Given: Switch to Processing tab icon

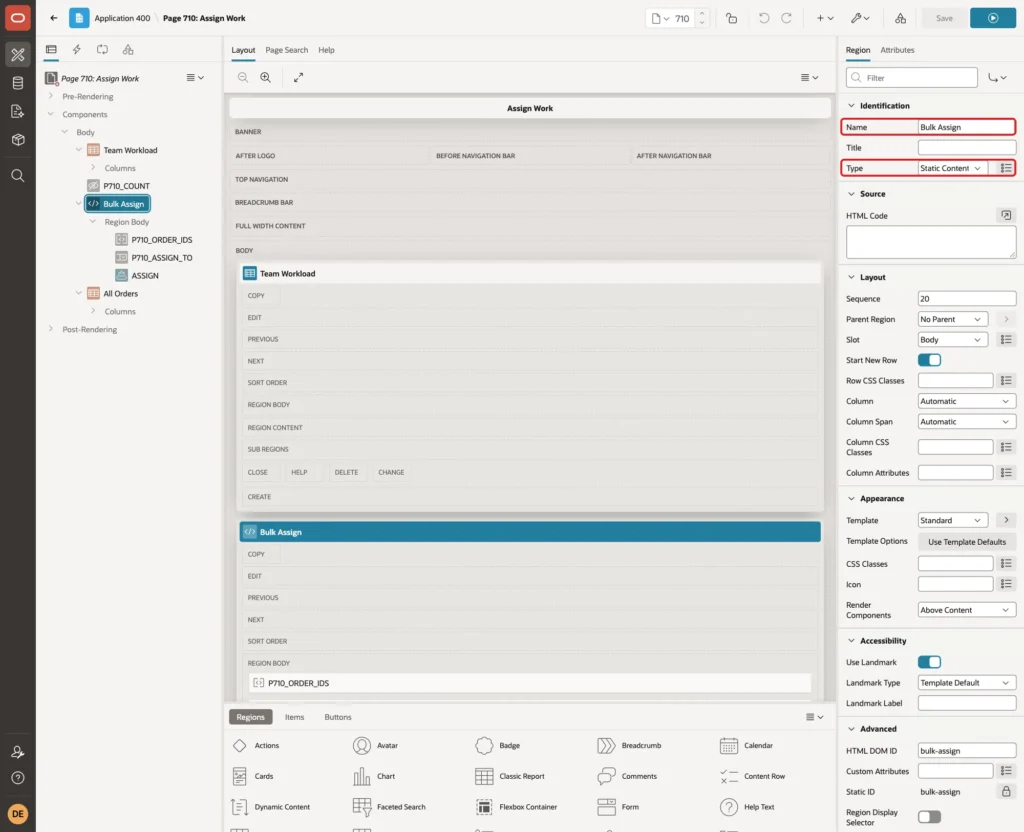Looking at the screenshot, I should pyautogui.click(x=103, y=50).
